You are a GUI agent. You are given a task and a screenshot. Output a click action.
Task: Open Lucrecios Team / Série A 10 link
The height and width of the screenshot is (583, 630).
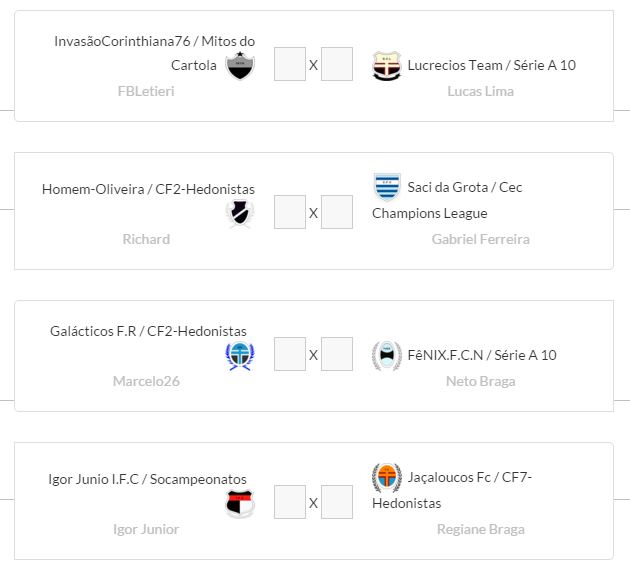point(491,65)
